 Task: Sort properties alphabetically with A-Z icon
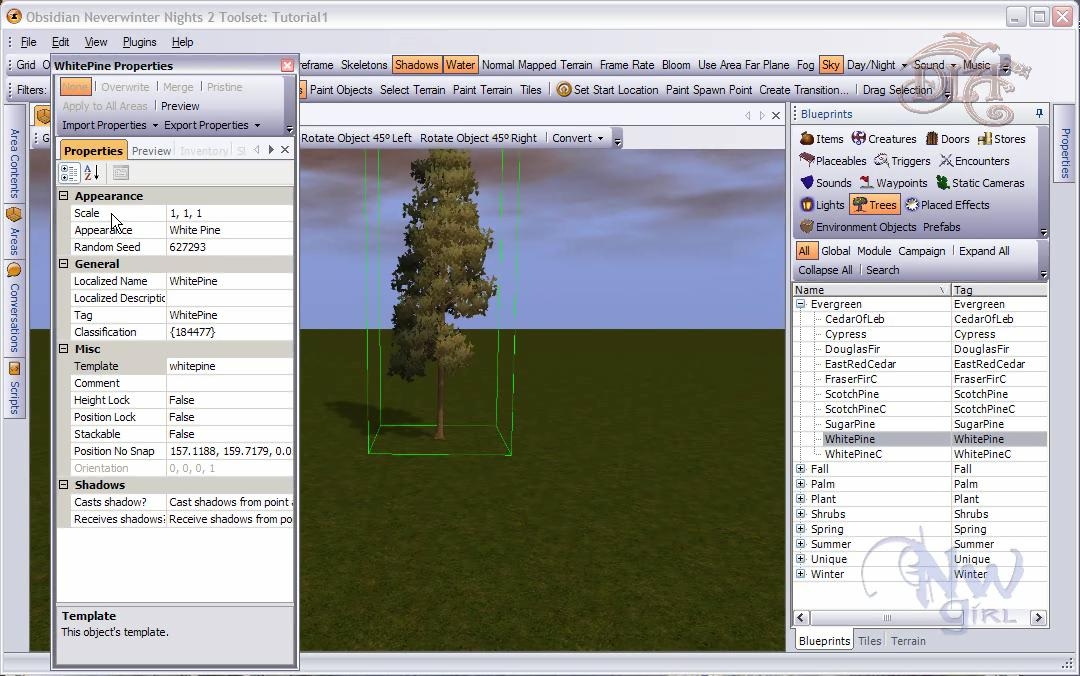tap(91, 173)
